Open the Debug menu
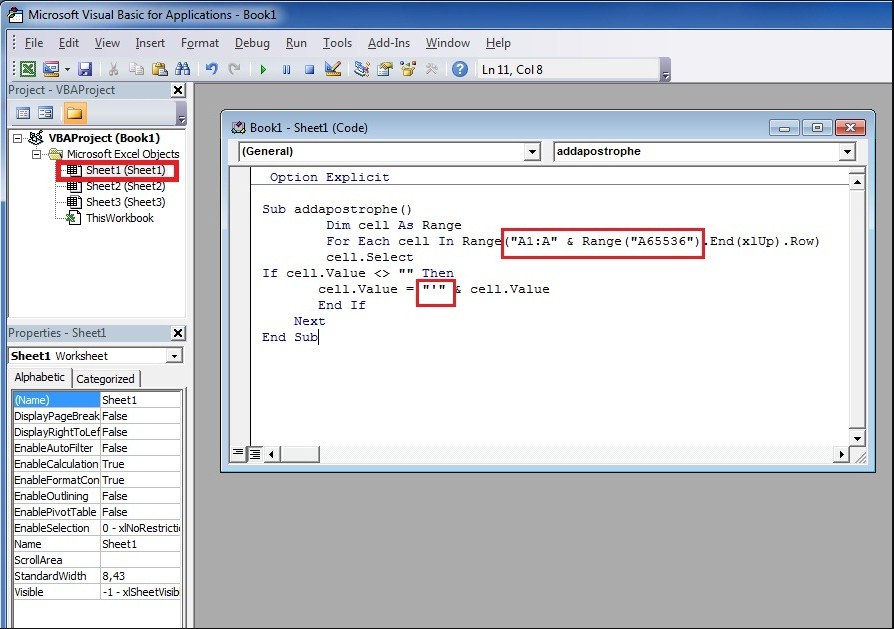This screenshot has height=629, width=894. point(252,43)
